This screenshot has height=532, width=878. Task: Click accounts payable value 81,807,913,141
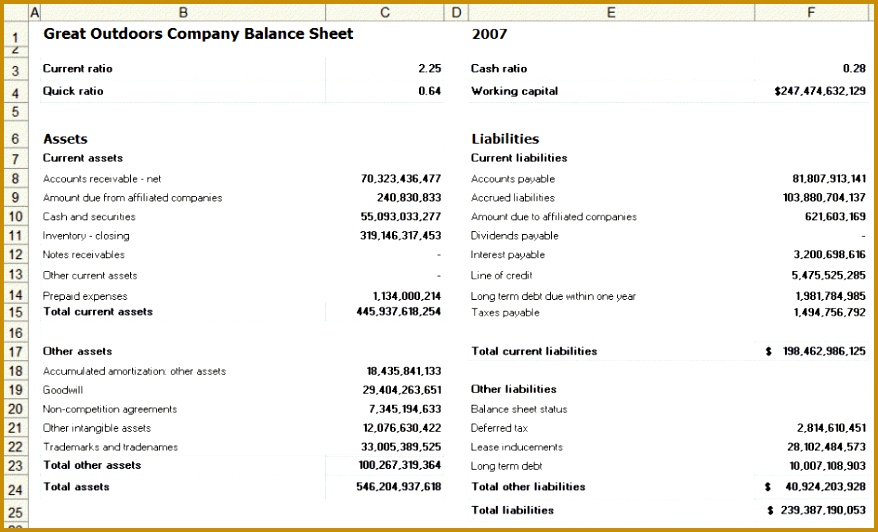pyautogui.click(x=829, y=179)
